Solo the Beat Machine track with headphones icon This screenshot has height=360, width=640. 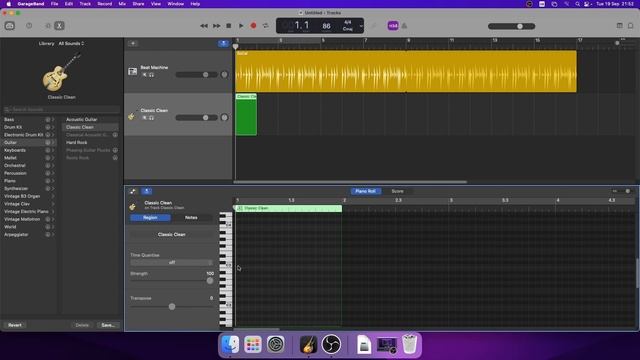tap(151, 75)
